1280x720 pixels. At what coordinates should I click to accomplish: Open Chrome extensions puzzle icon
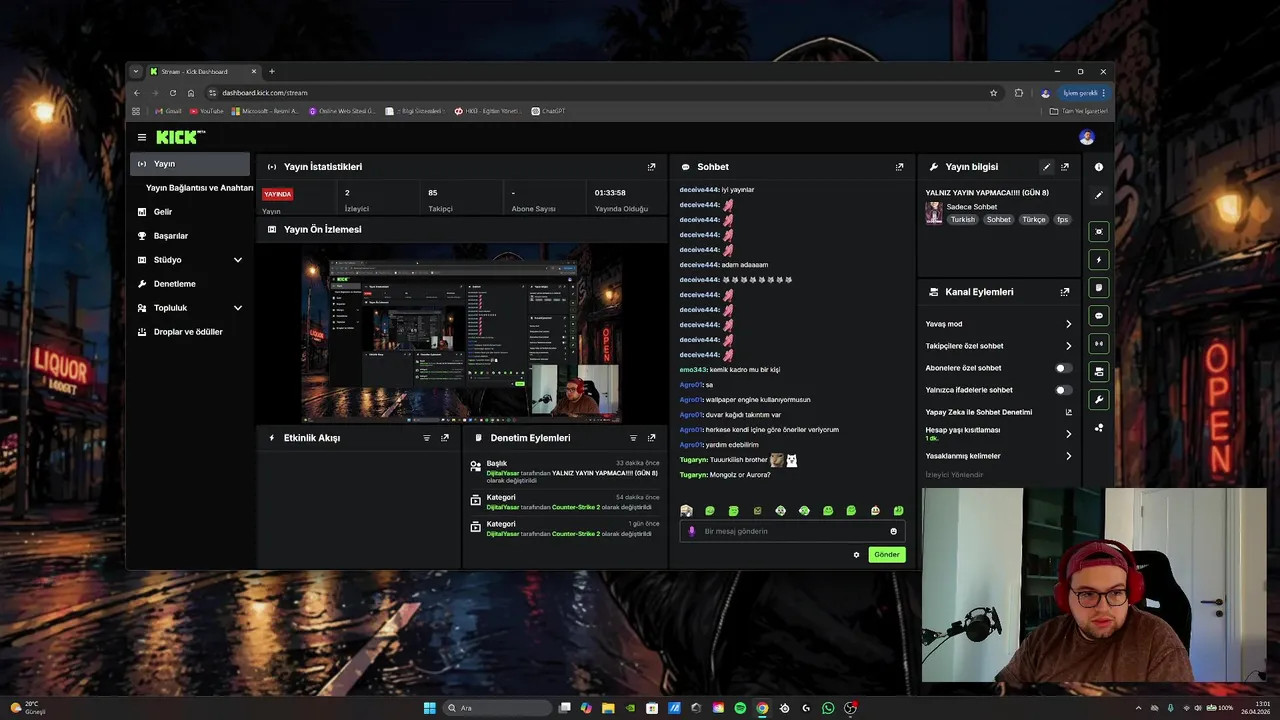[x=1018, y=92]
